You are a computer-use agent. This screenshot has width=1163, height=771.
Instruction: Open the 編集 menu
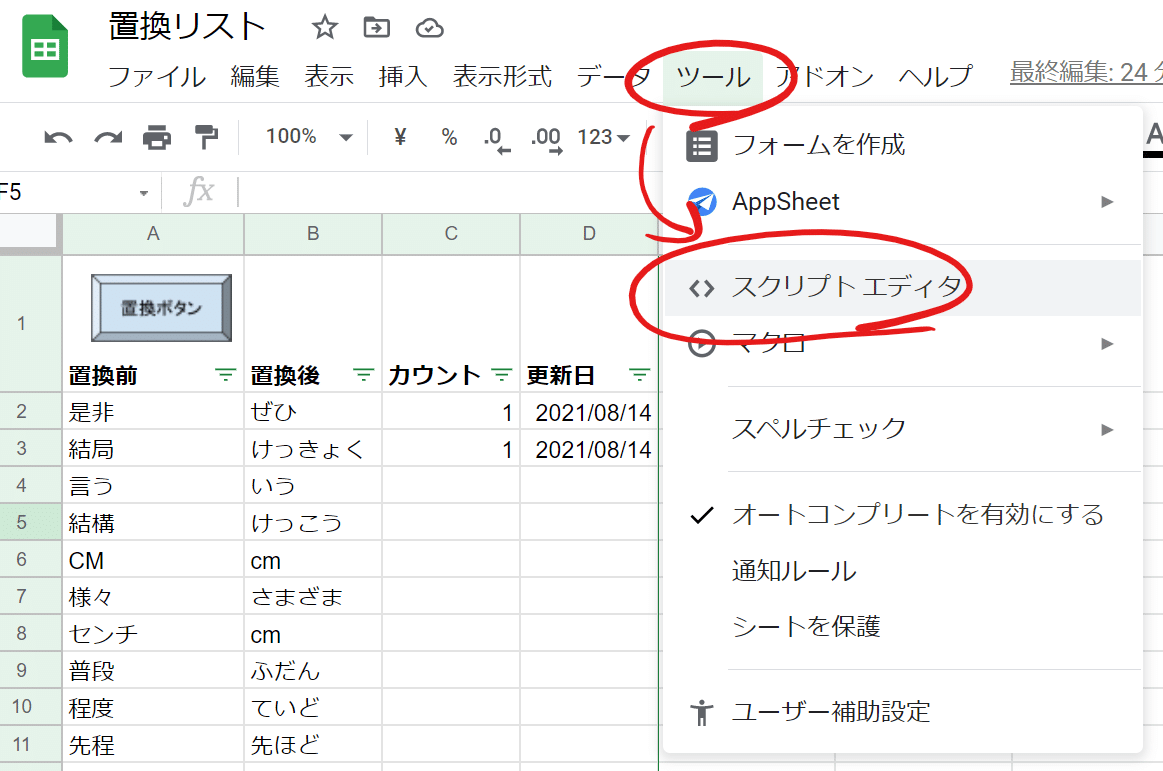tap(254, 76)
